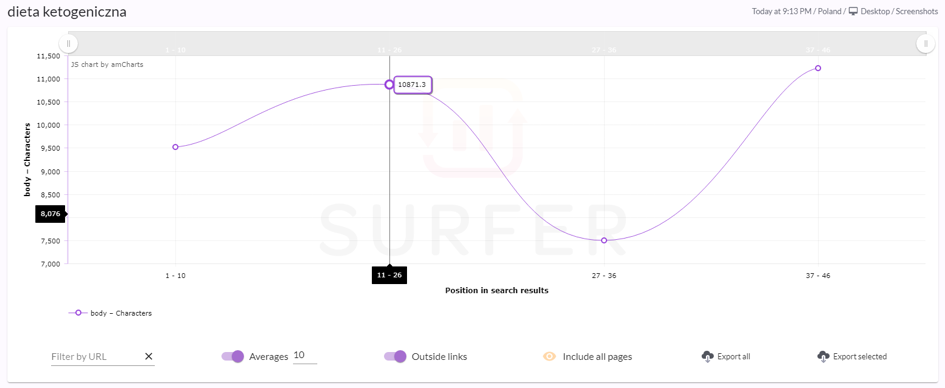945x388 pixels.
Task: Click the left scrollbar grip handle
Action: [x=68, y=43]
